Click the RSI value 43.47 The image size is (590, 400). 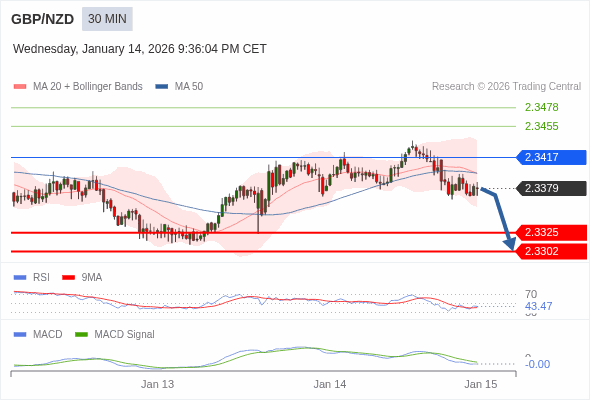pyautogui.click(x=538, y=306)
